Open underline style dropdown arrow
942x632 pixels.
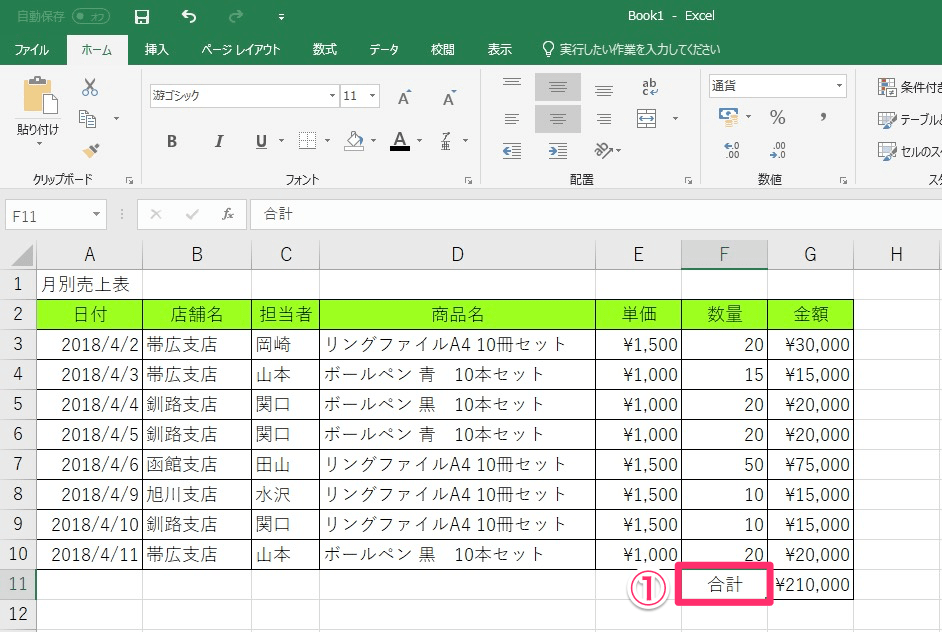281,141
